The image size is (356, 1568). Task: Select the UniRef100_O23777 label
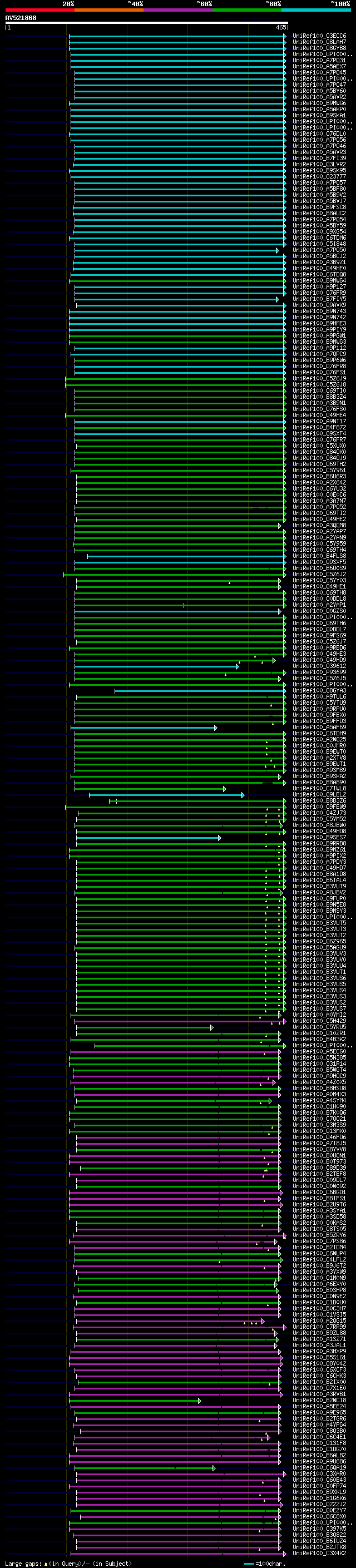click(x=319, y=176)
